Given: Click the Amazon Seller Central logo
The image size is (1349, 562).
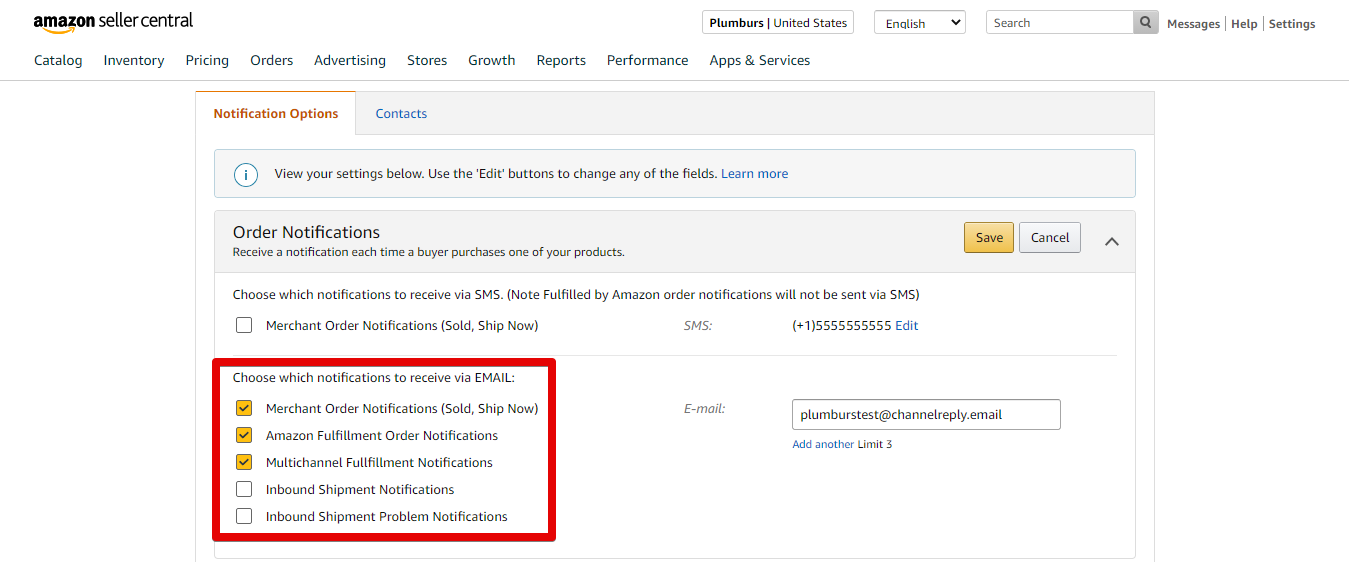Looking at the screenshot, I should 113,22.
